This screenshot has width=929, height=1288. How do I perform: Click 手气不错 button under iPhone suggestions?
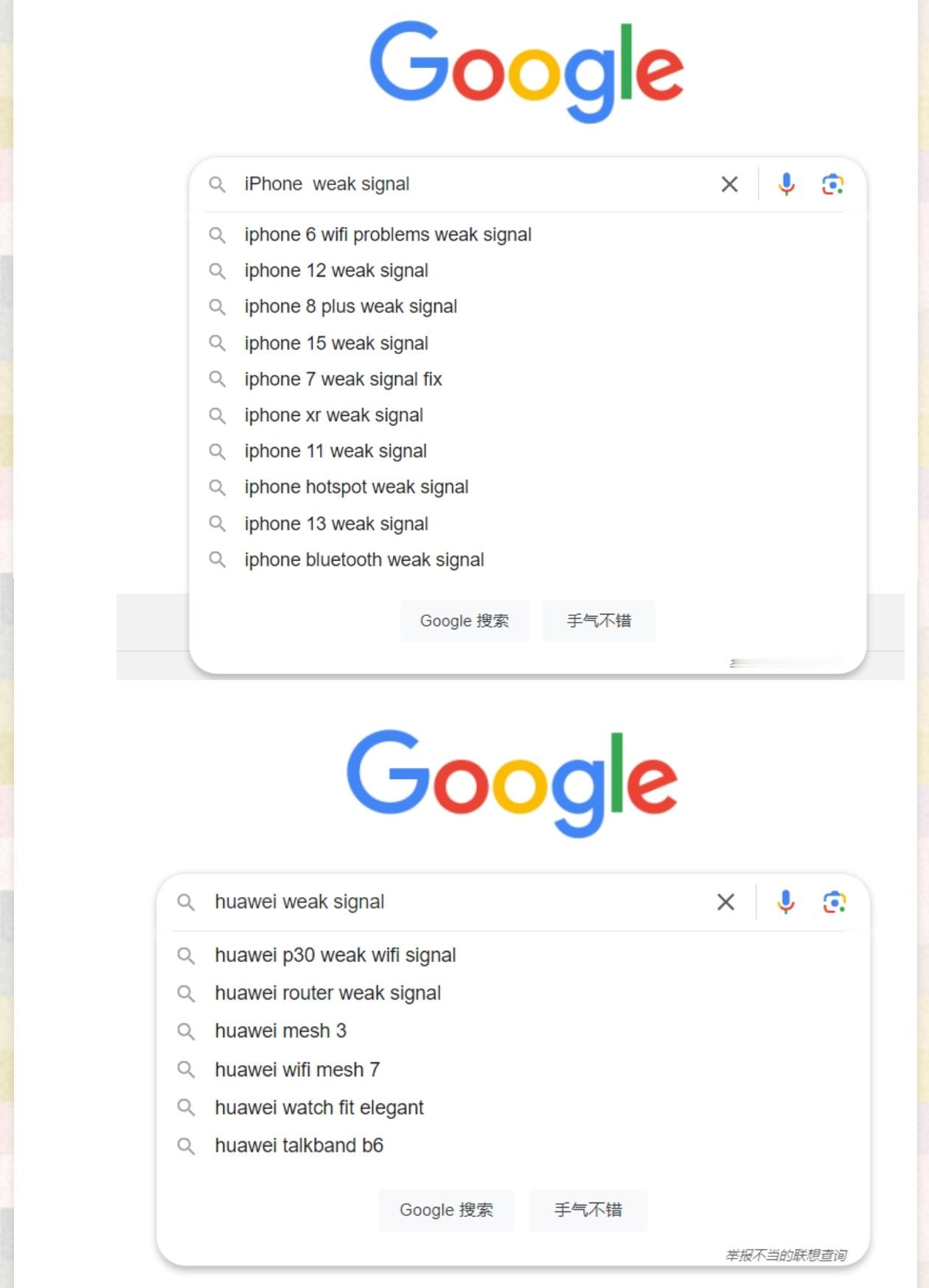point(599,620)
